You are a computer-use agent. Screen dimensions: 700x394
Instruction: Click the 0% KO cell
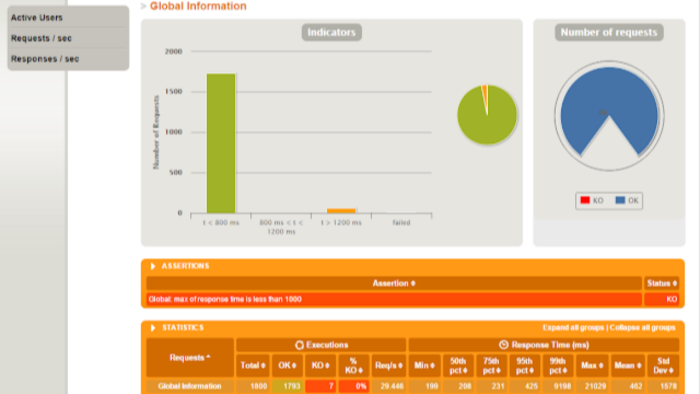coord(354,386)
